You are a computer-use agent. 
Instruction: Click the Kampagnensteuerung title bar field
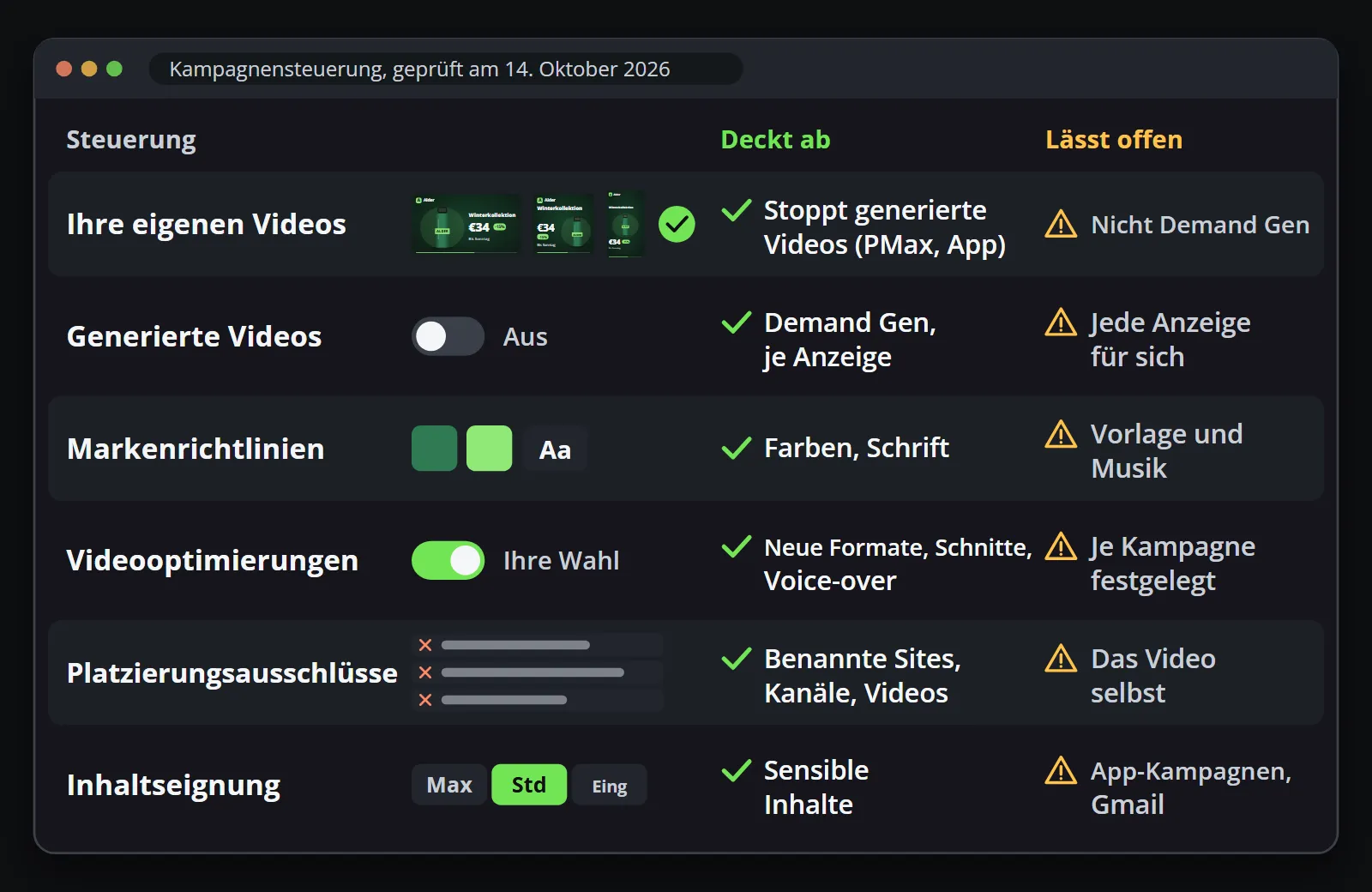[446, 69]
